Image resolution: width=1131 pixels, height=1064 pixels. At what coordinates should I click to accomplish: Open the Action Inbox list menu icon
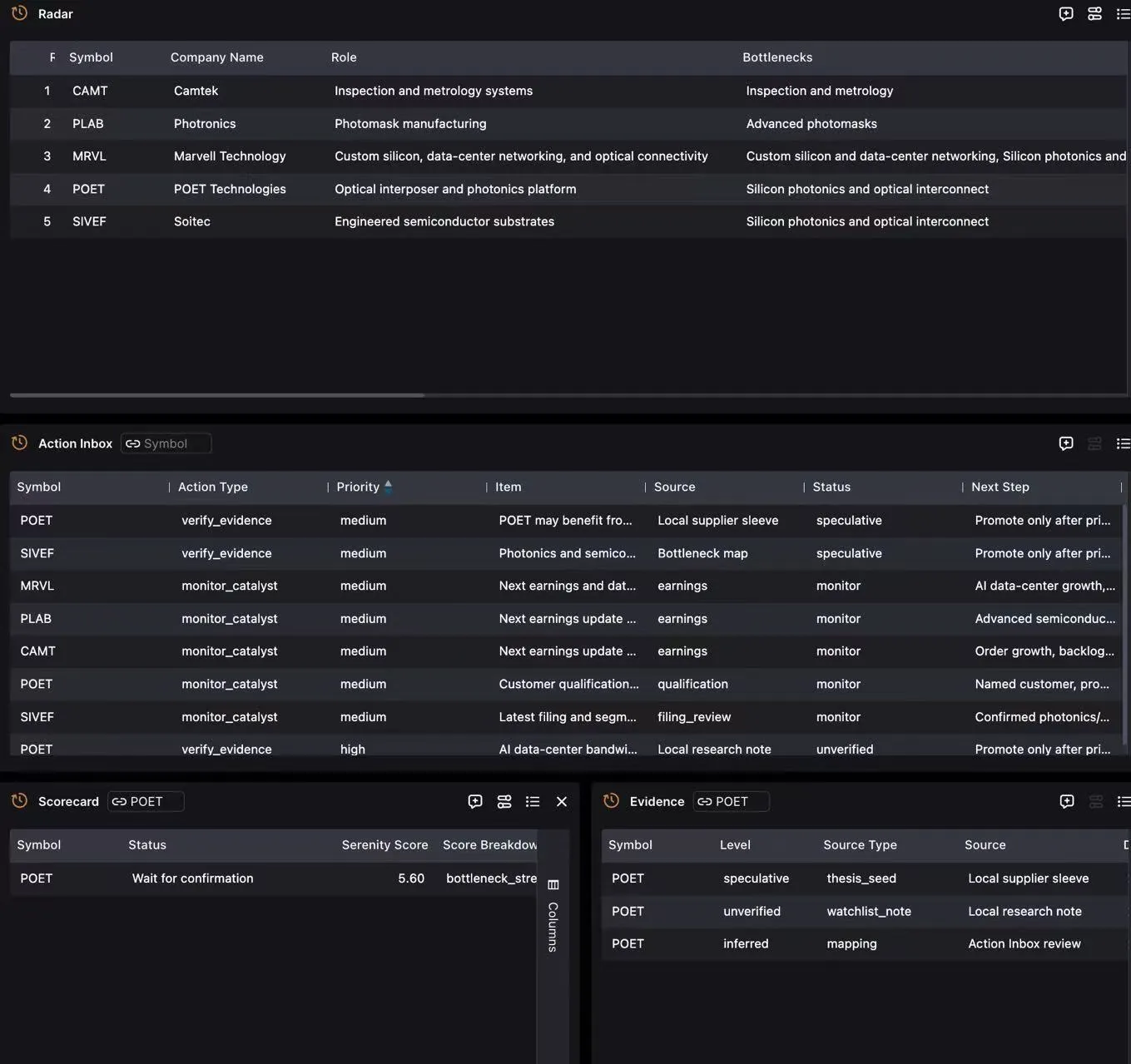(1123, 443)
